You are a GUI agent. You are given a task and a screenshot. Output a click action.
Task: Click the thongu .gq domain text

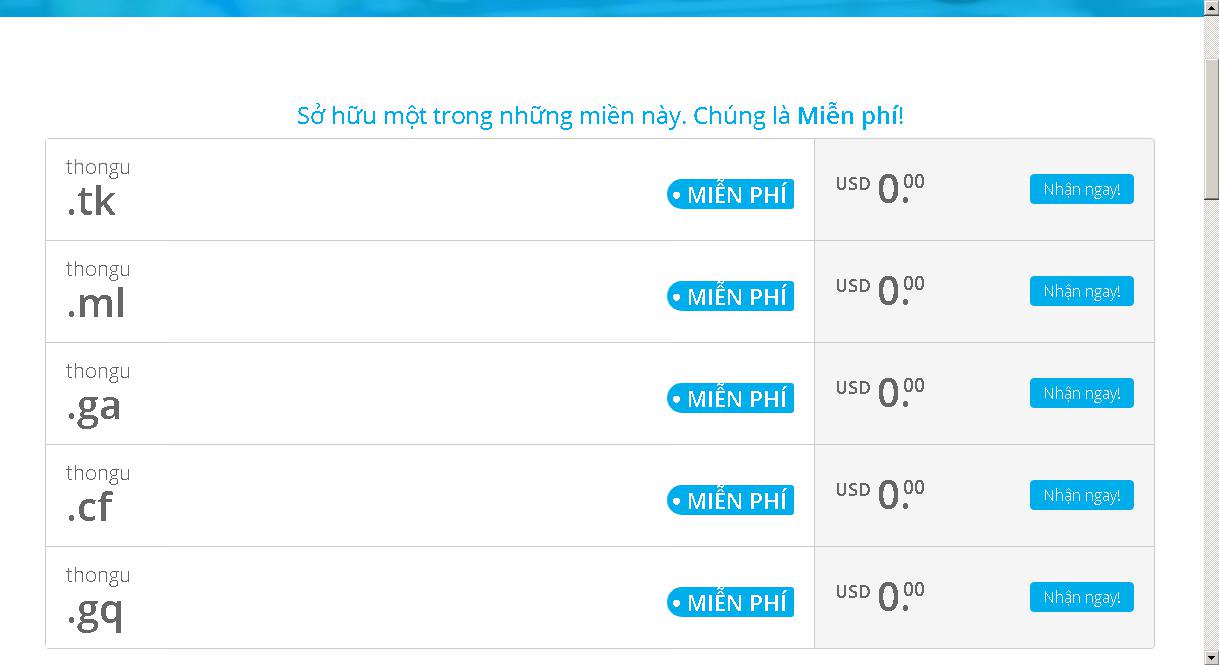pyautogui.click(x=97, y=597)
